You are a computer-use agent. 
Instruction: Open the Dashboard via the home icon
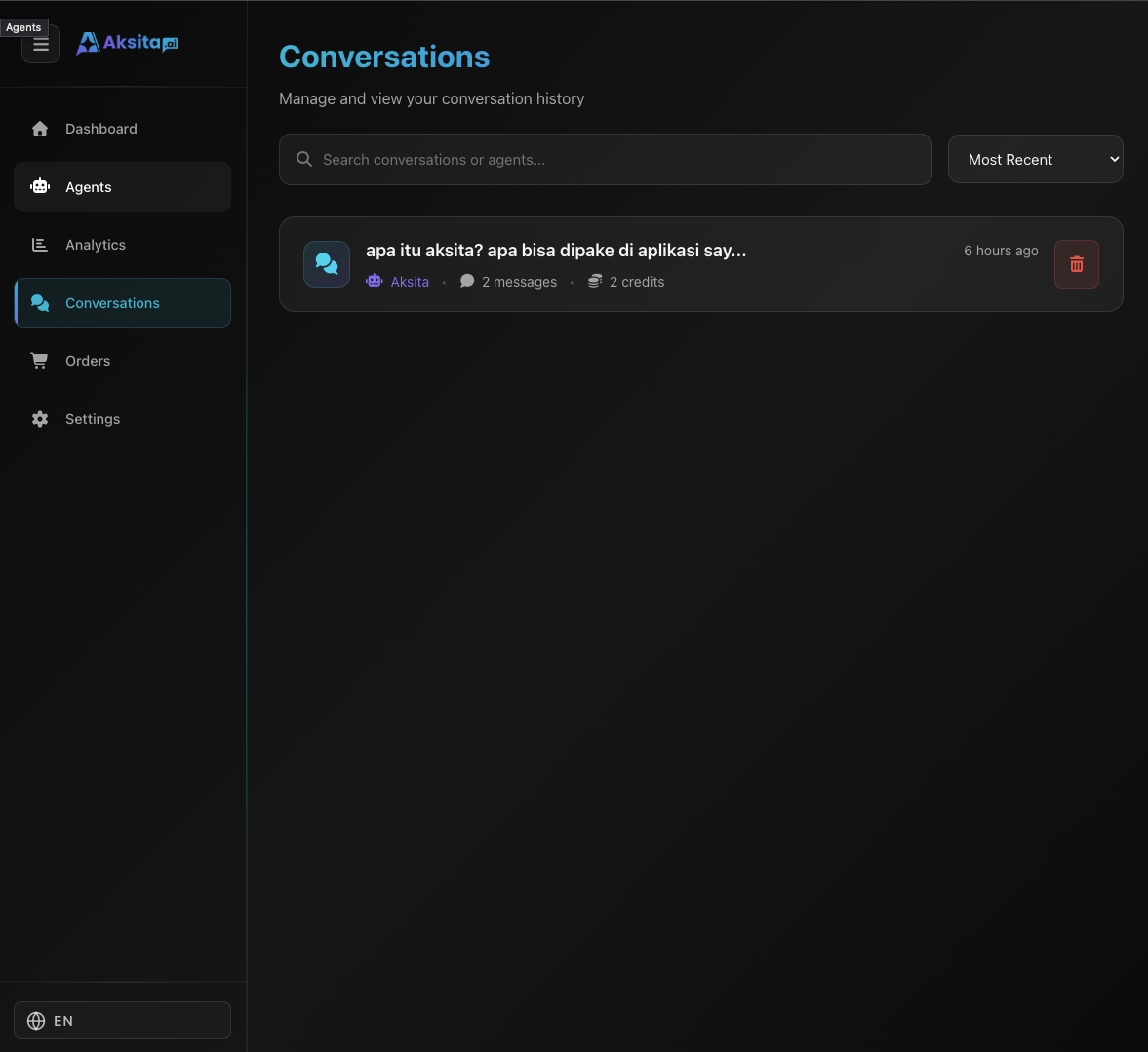point(40,128)
